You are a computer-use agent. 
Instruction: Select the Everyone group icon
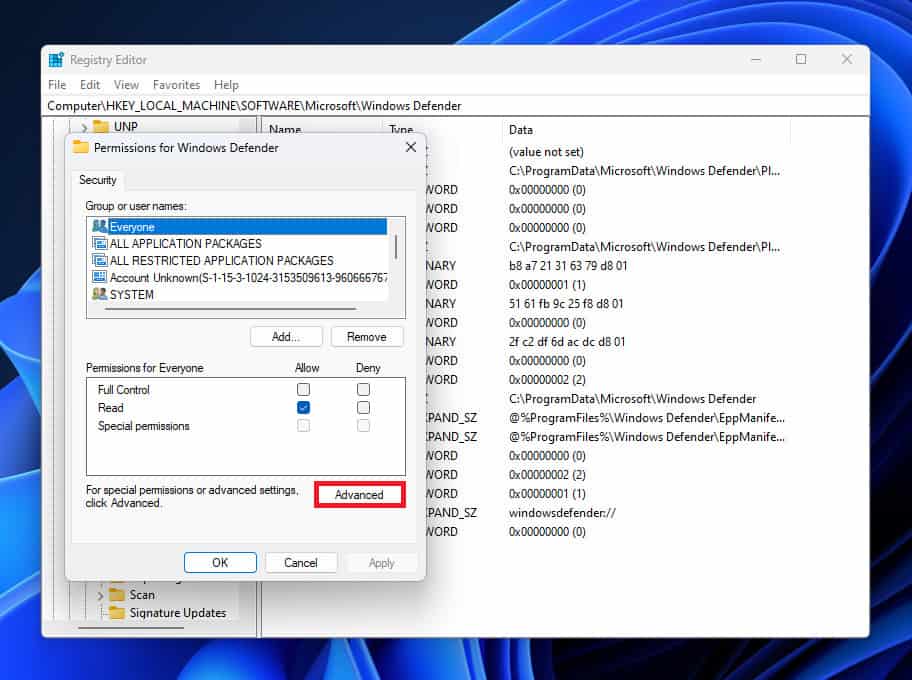[99, 226]
